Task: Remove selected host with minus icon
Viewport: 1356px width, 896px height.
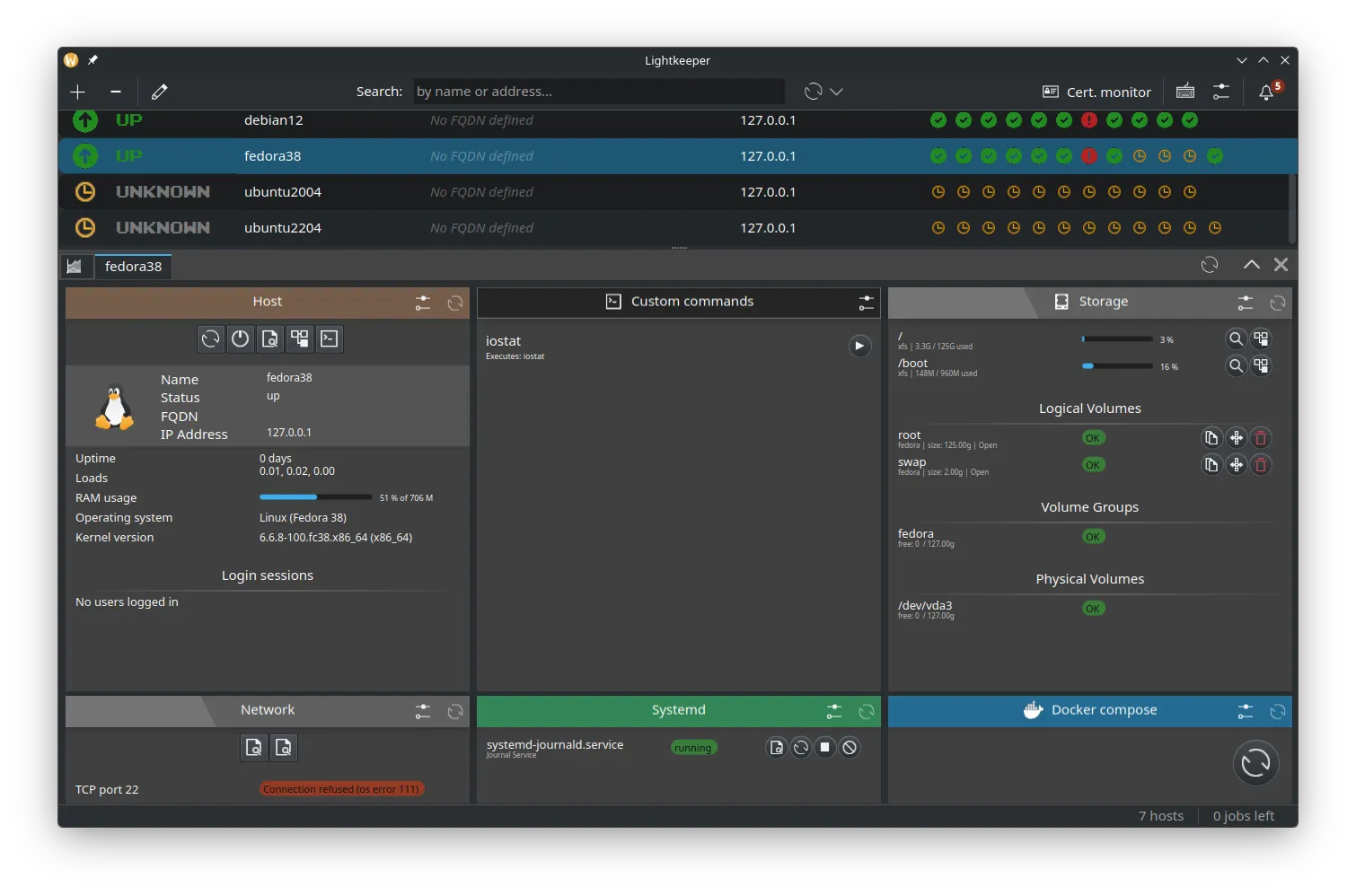Action: tap(116, 92)
